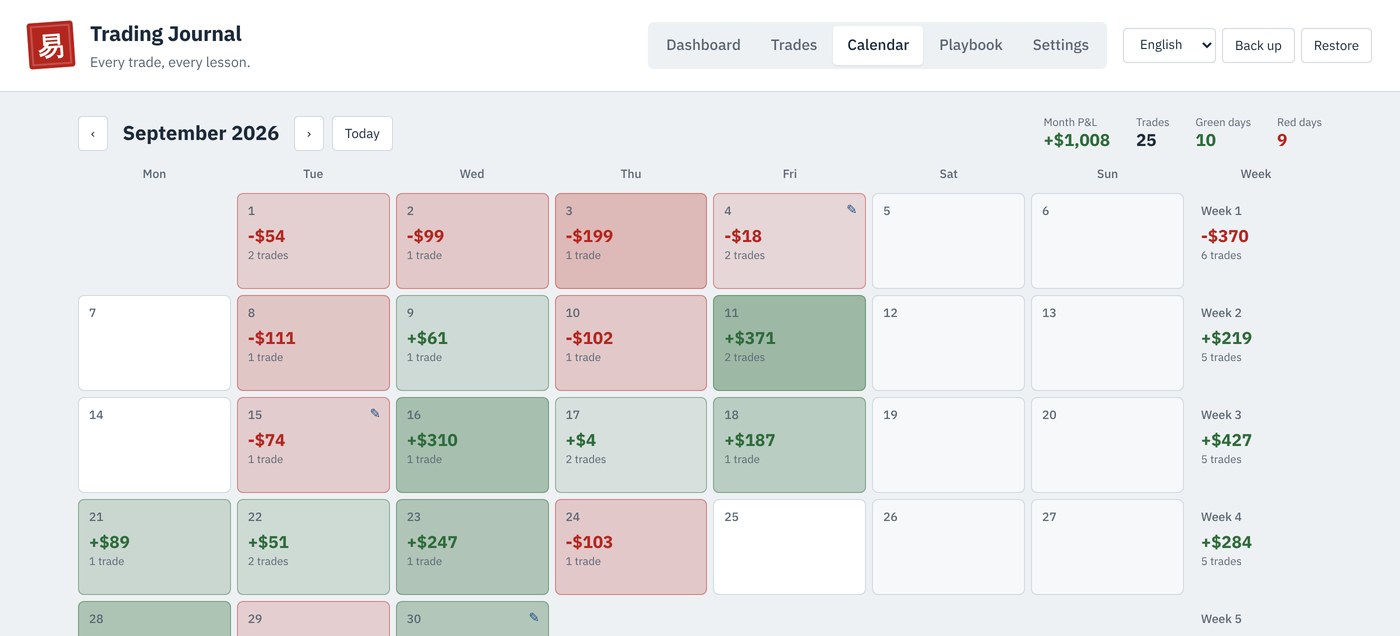
Task: Click the 'Every trade, every lesson.' tagline
Action: point(170,62)
